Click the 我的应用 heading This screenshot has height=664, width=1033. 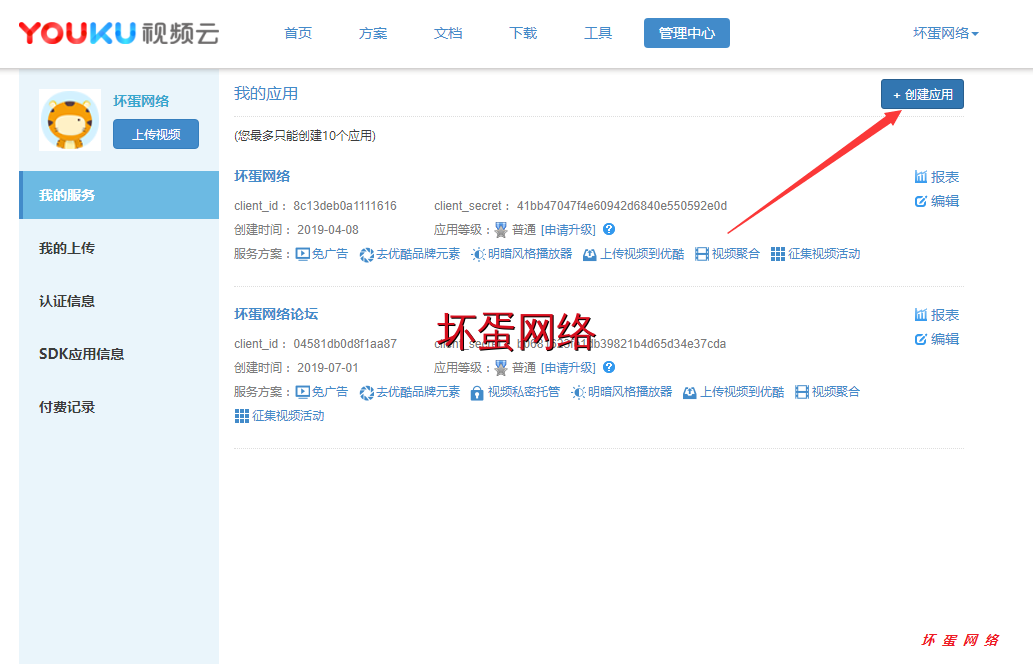[266, 94]
